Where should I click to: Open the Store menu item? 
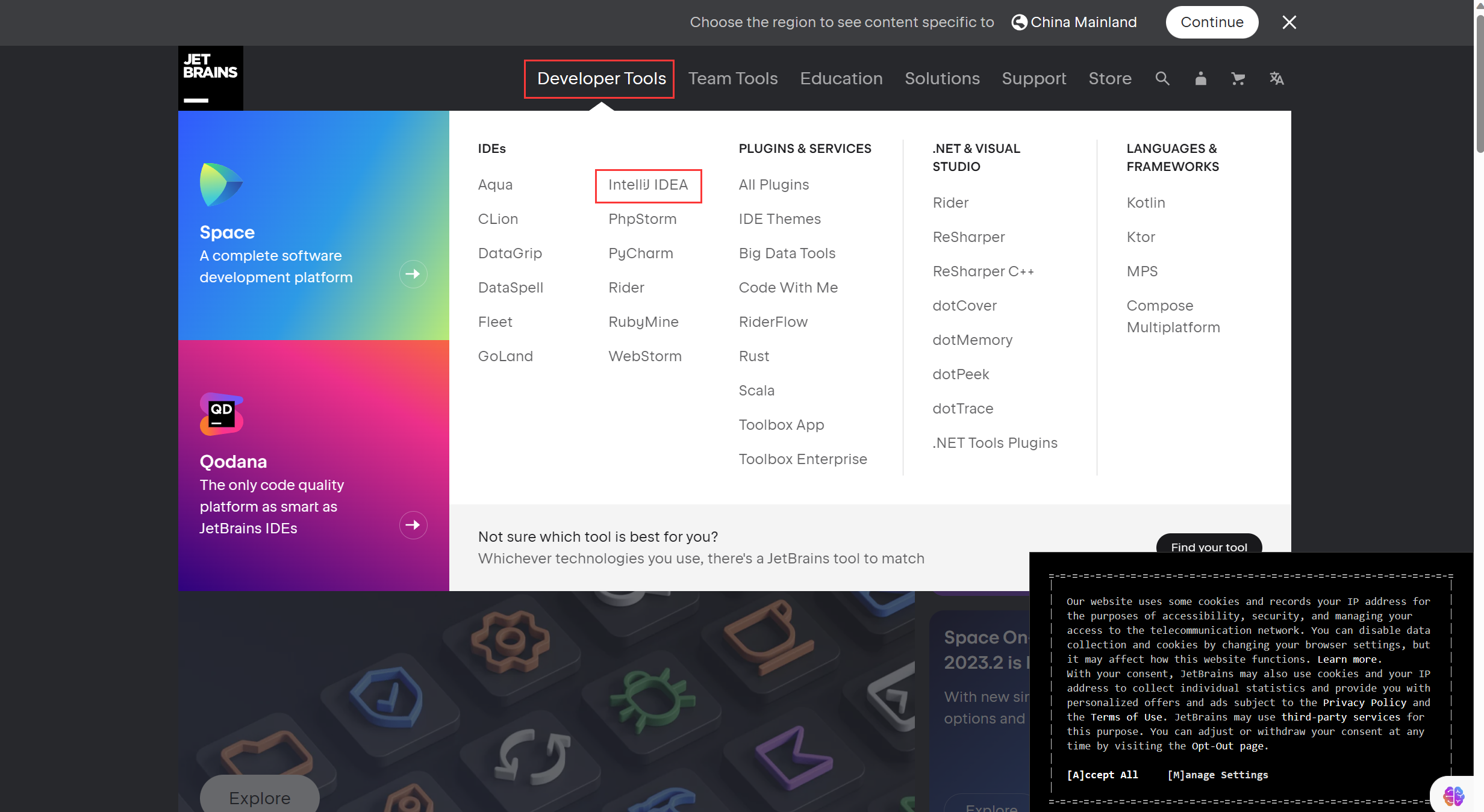coord(1109,78)
